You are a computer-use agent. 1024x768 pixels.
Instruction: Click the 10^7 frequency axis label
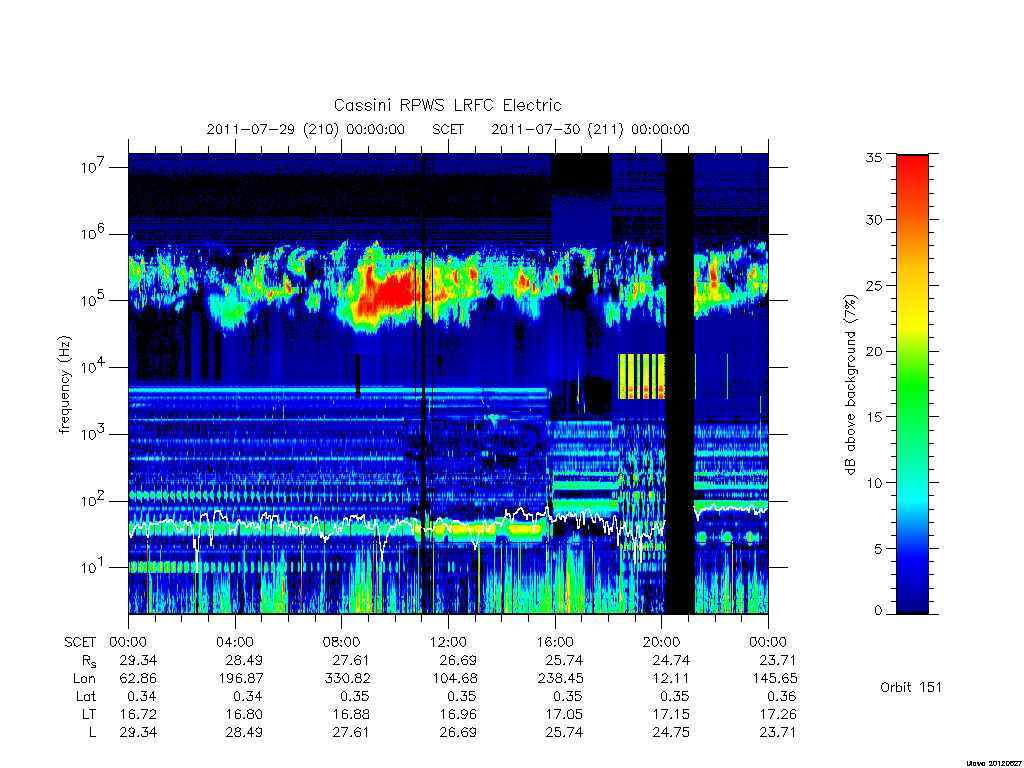[x=94, y=167]
